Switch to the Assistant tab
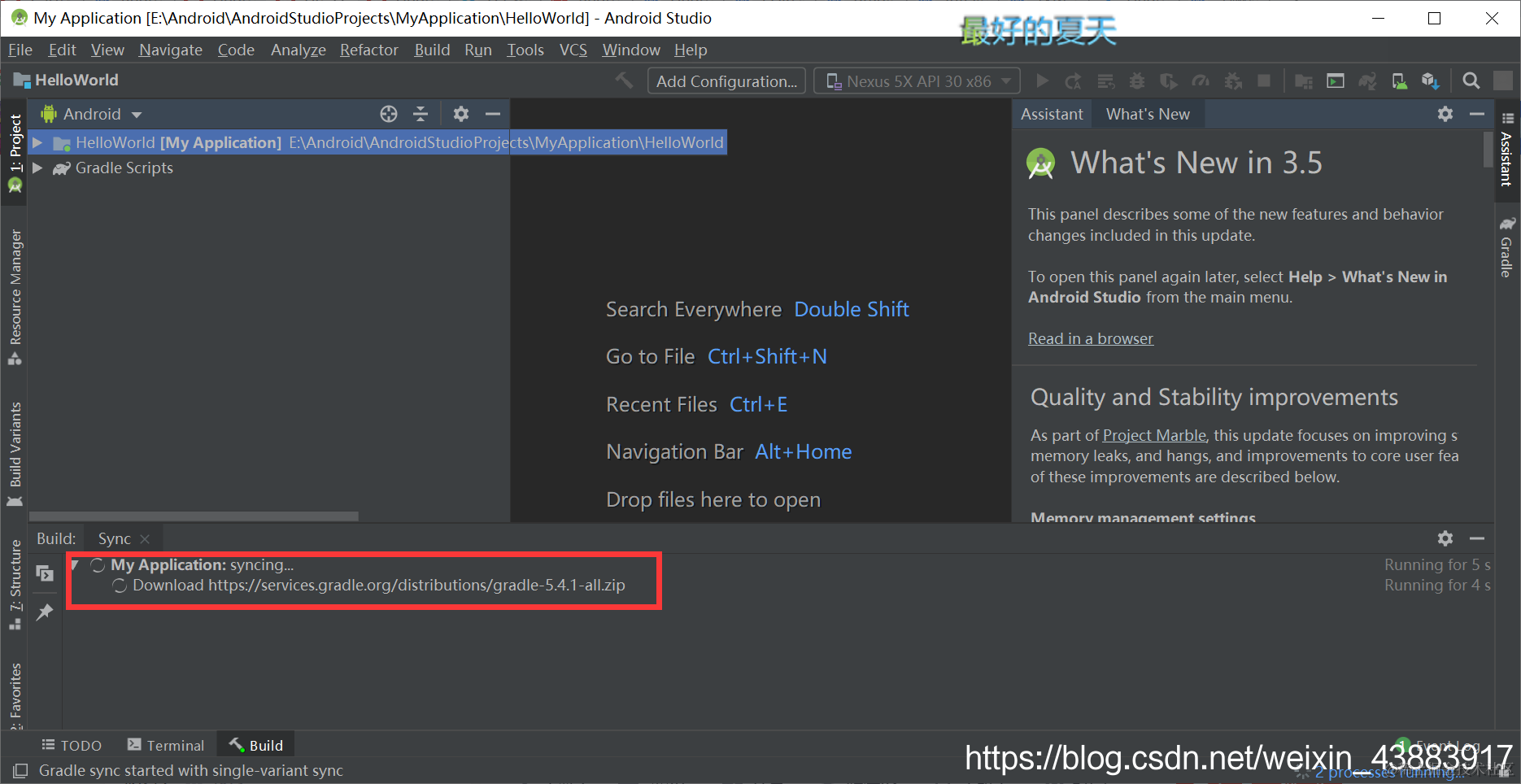Image resolution: width=1521 pixels, height=784 pixels. pos(1052,114)
